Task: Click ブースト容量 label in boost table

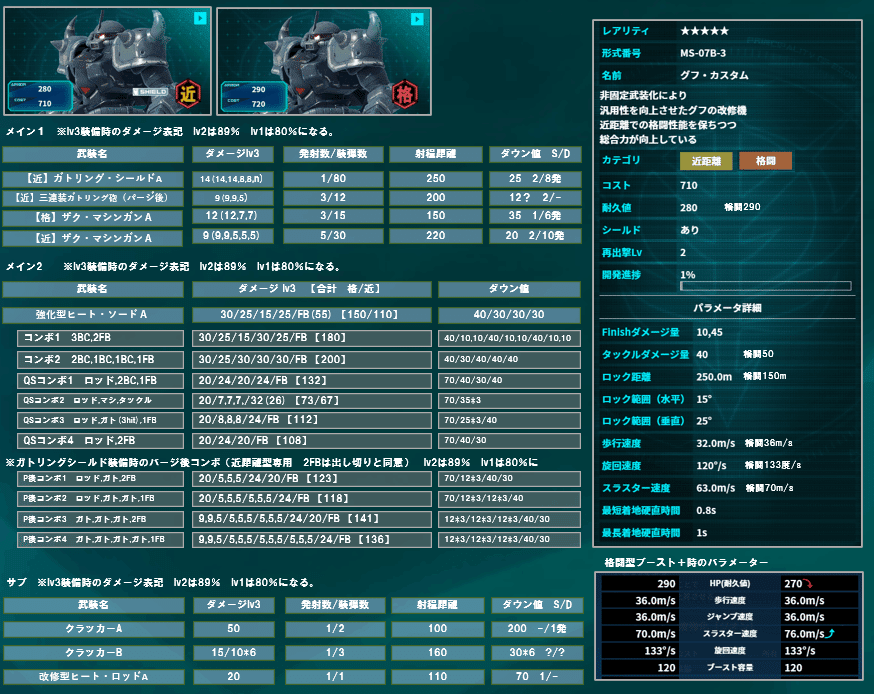Action: pos(730,667)
